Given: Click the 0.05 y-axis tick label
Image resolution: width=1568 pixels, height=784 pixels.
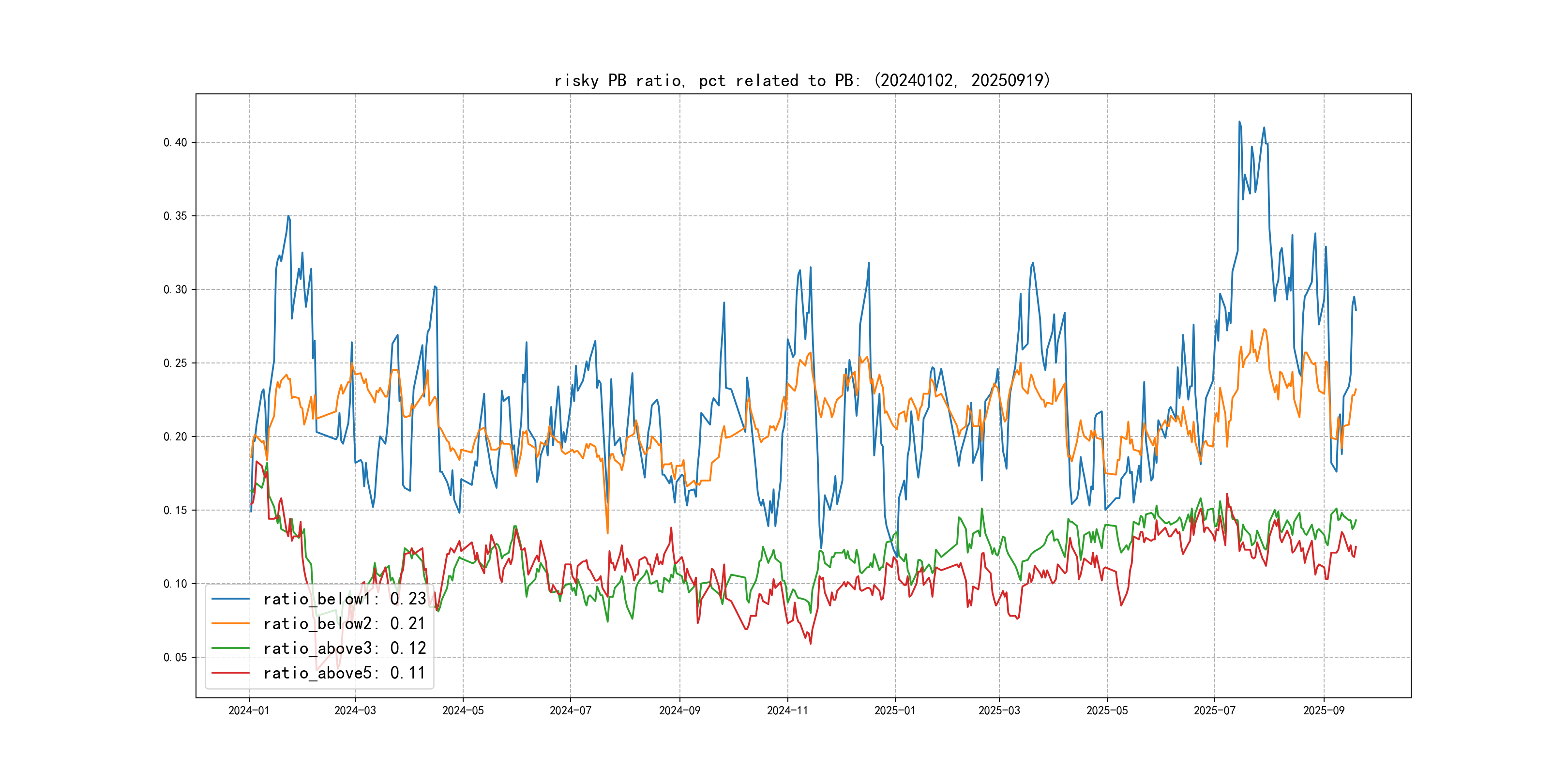Looking at the screenshot, I should [175, 657].
